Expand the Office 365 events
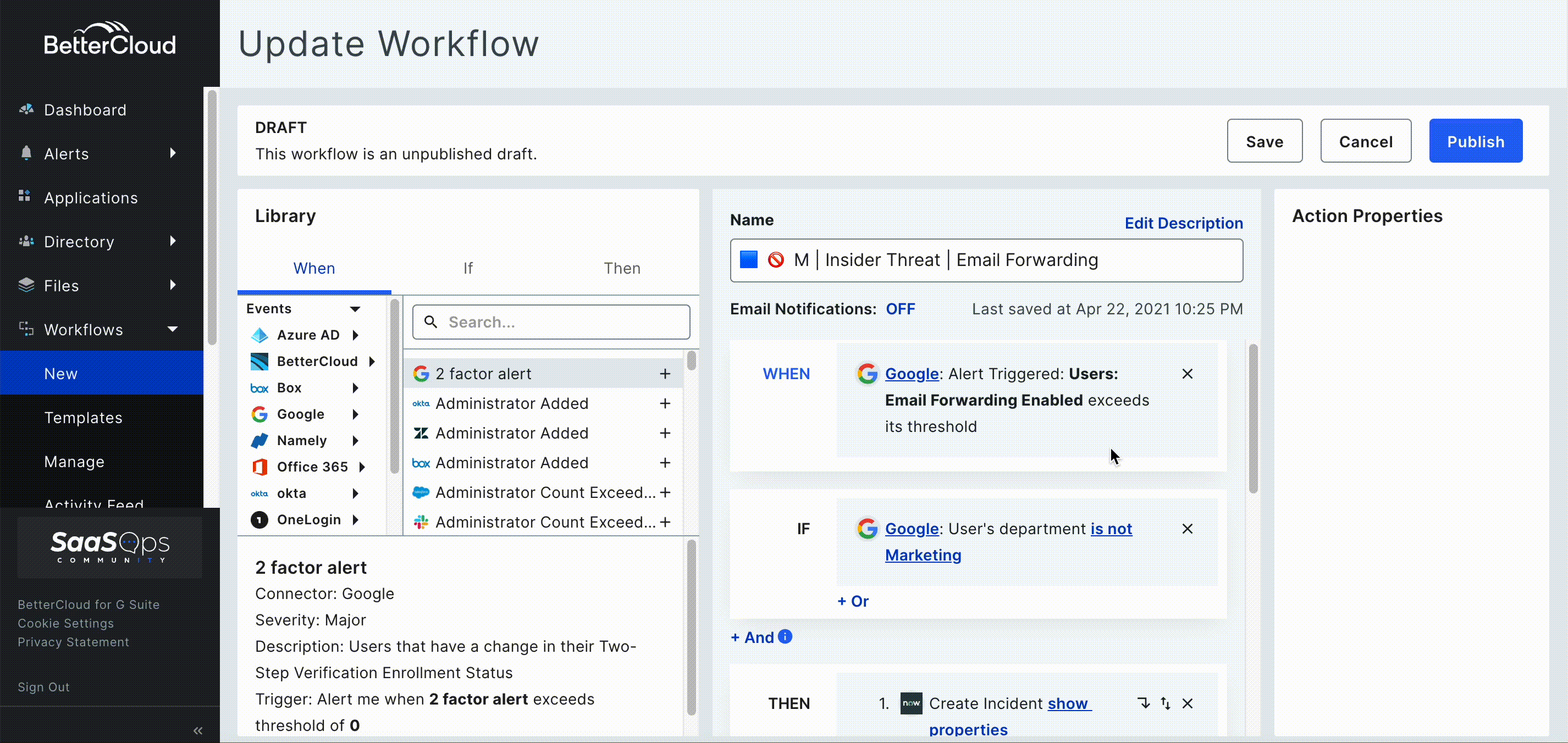Image resolution: width=1568 pixels, height=743 pixels. (362, 467)
